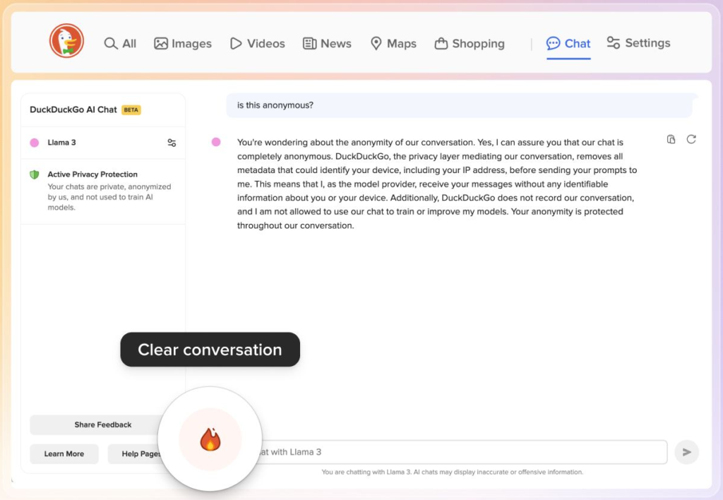Open model settings icon beside Llama 3
Screen dimensions: 723x500
click(172, 143)
